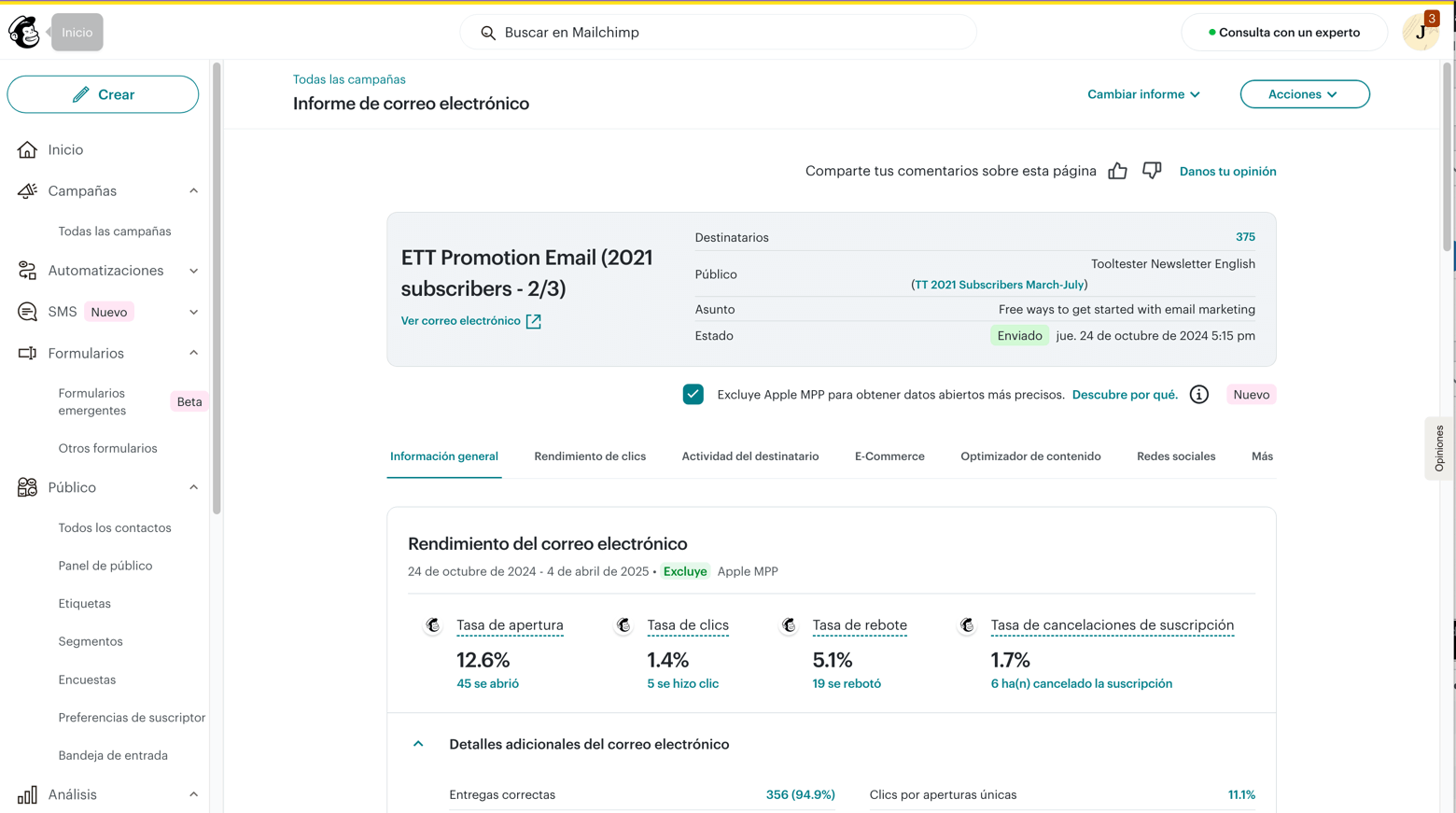Click the Público audience icon
Viewport: 1456px width, 813px height.
[x=27, y=487]
